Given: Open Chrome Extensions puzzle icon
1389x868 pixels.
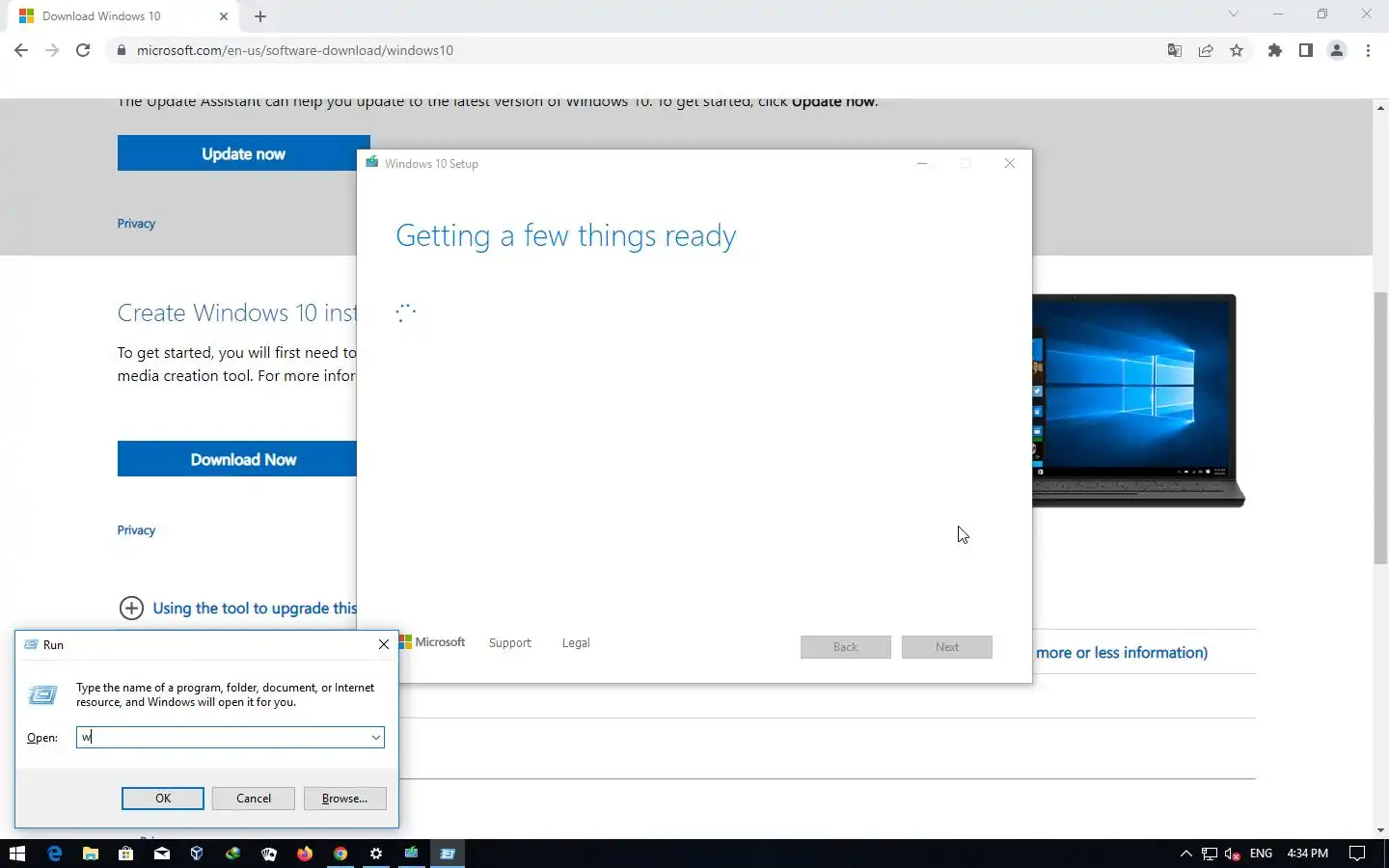Looking at the screenshot, I should 1275,50.
